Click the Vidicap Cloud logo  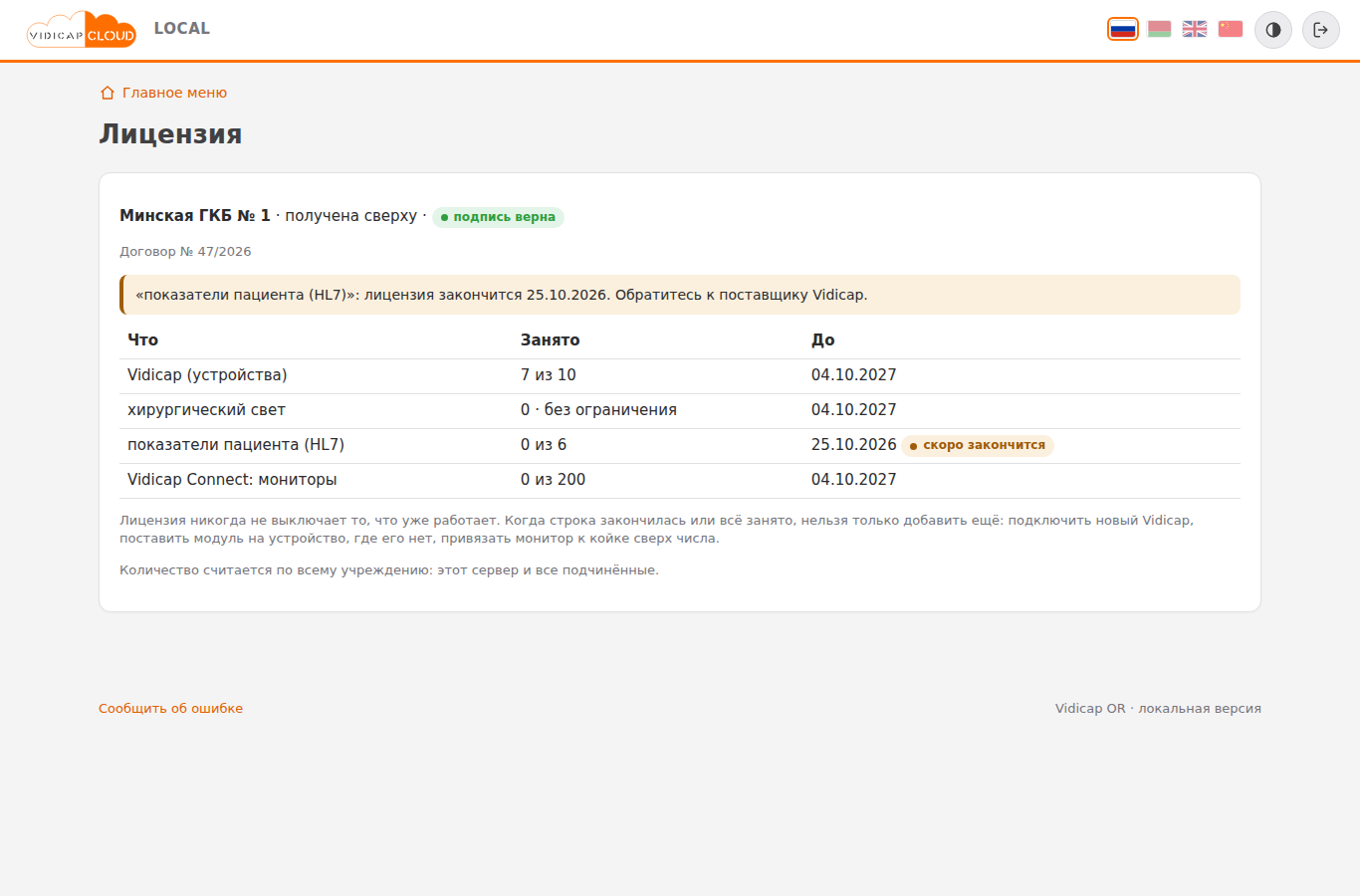[x=81, y=30]
